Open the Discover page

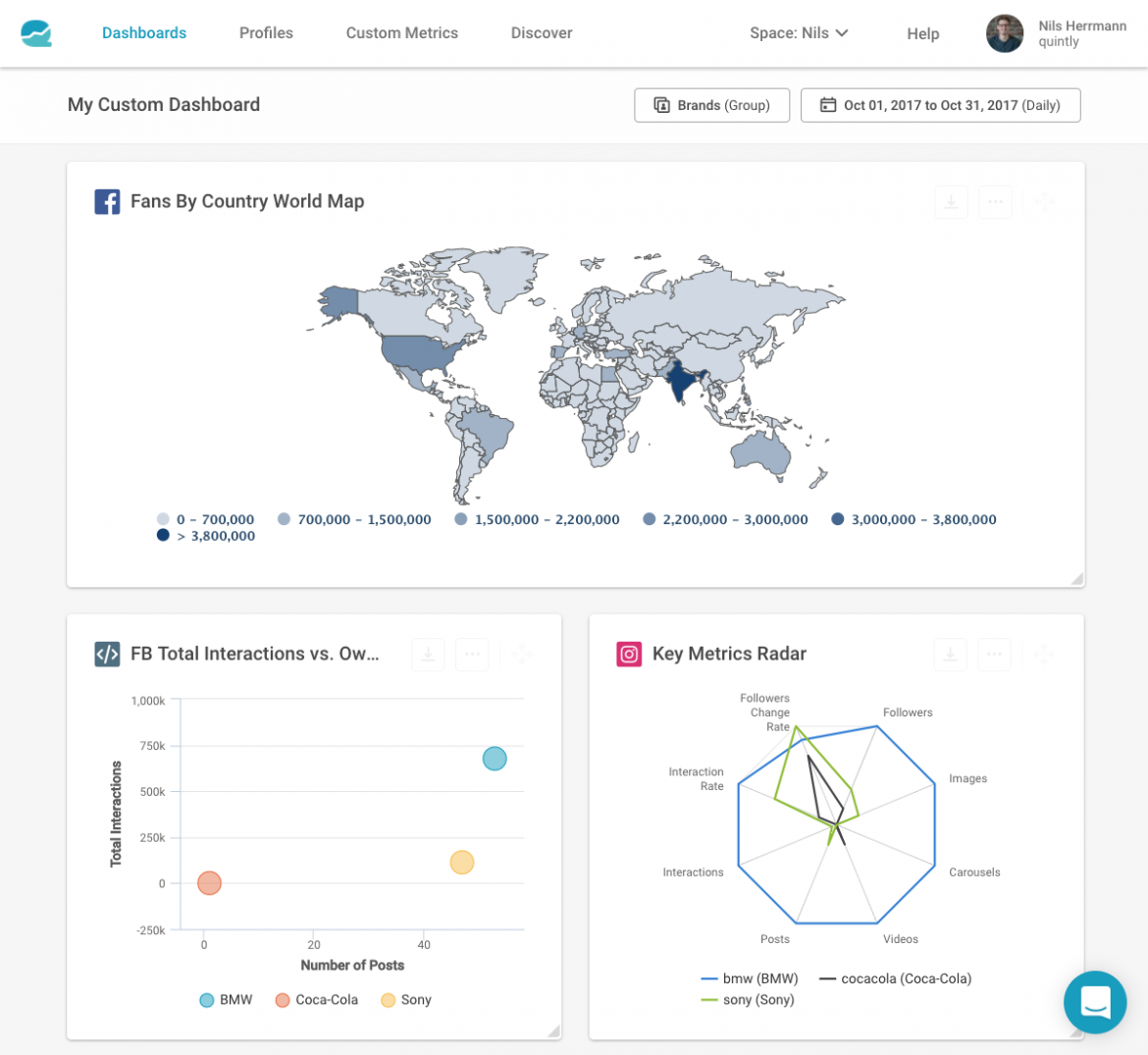541,32
